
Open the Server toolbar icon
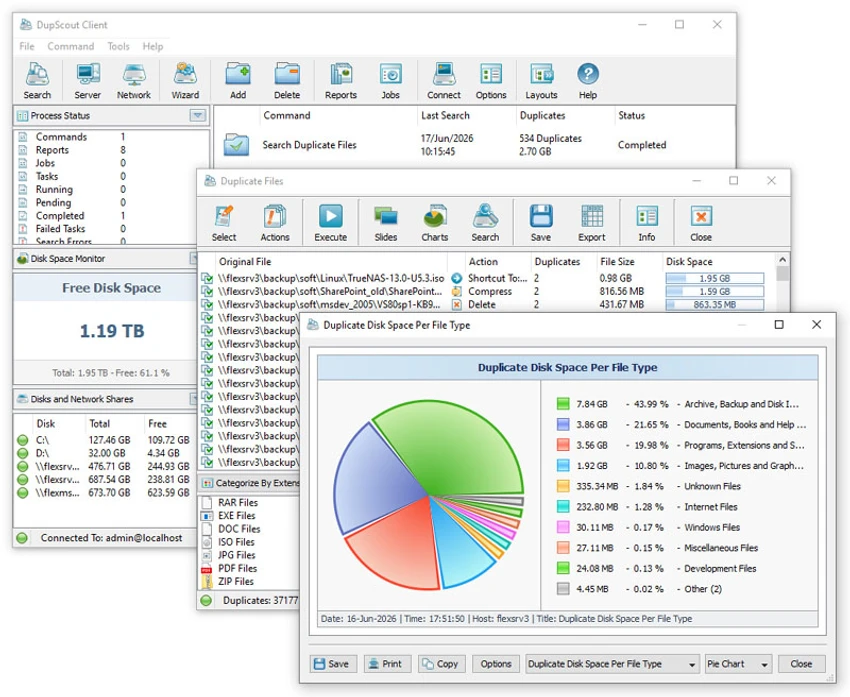[x=87, y=81]
